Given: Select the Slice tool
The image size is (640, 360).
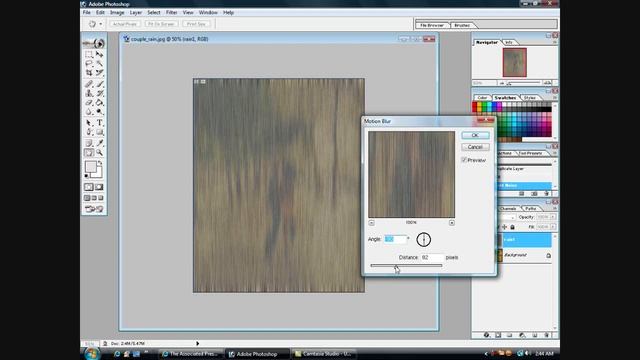Looking at the screenshot, I should point(100,73).
